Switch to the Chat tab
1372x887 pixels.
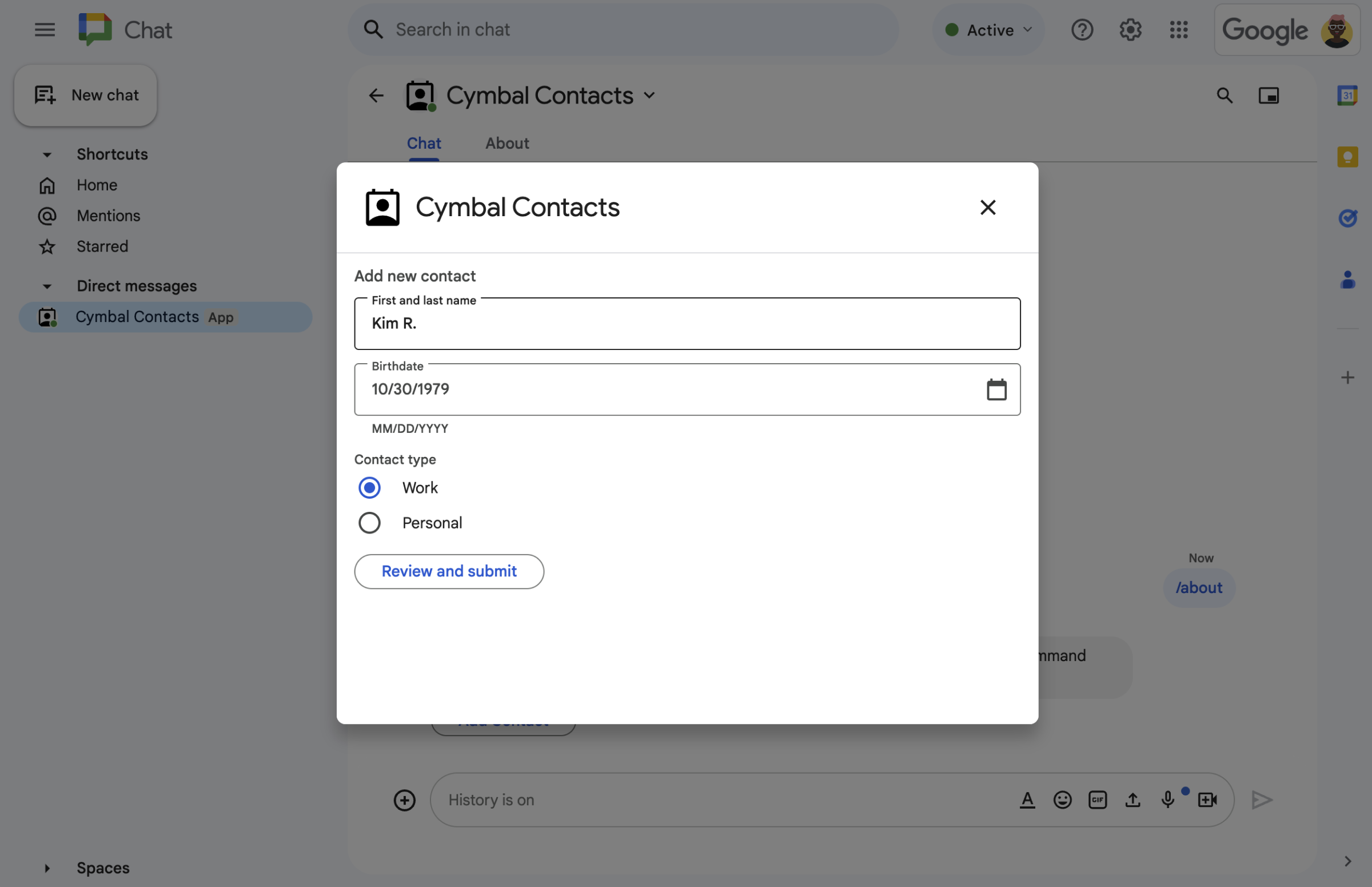424,143
